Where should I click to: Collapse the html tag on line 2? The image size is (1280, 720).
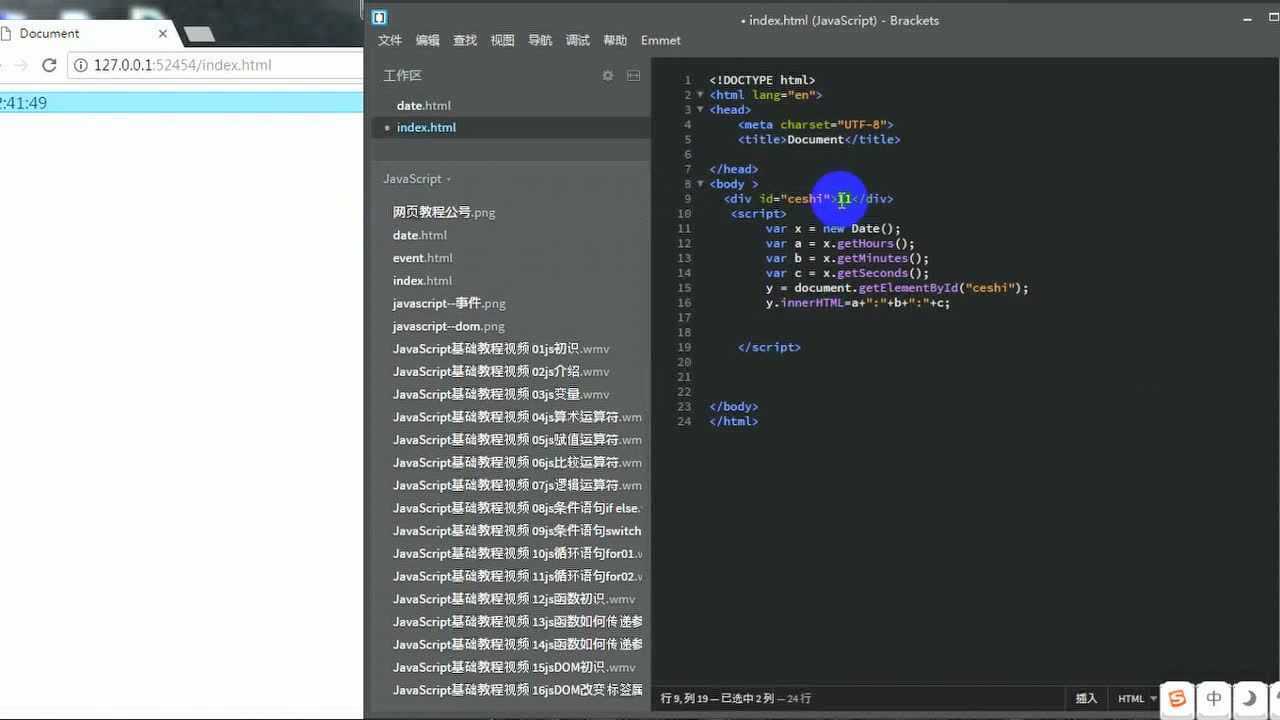700,95
